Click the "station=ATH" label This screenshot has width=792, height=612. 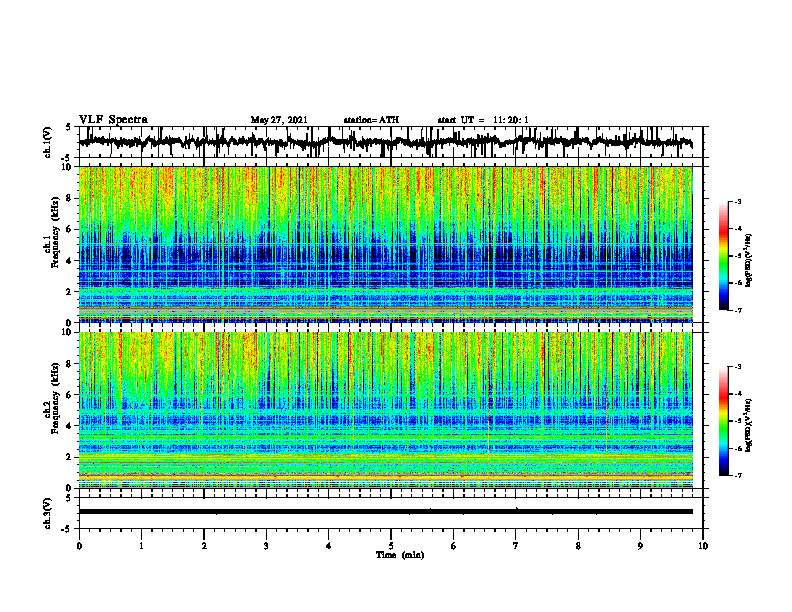tap(371, 120)
